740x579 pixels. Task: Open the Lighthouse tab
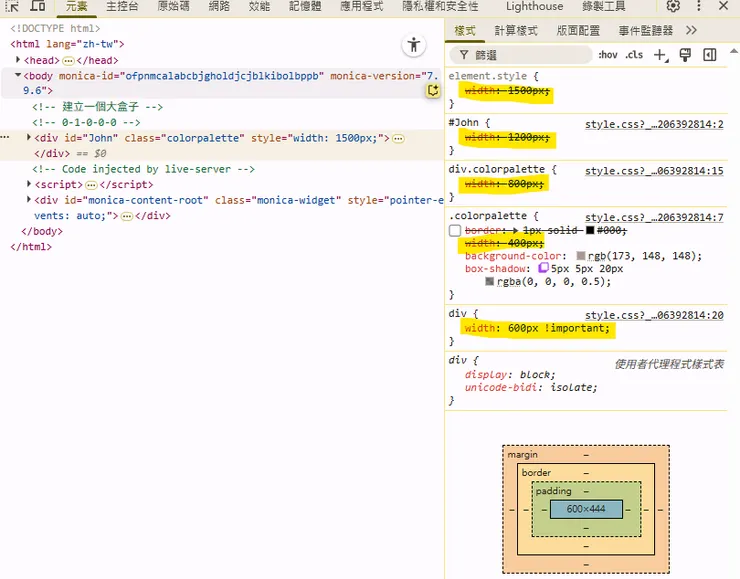(534, 6)
